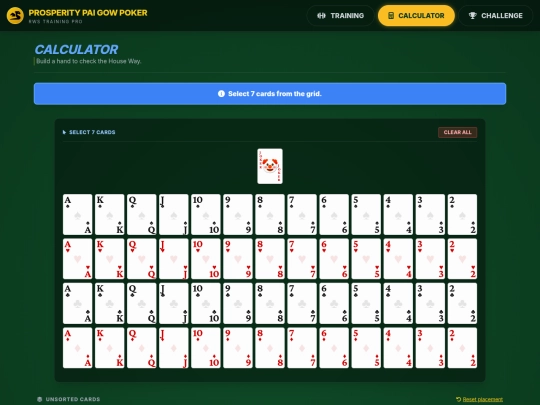Select the 3 of Hearts card

point(430,259)
